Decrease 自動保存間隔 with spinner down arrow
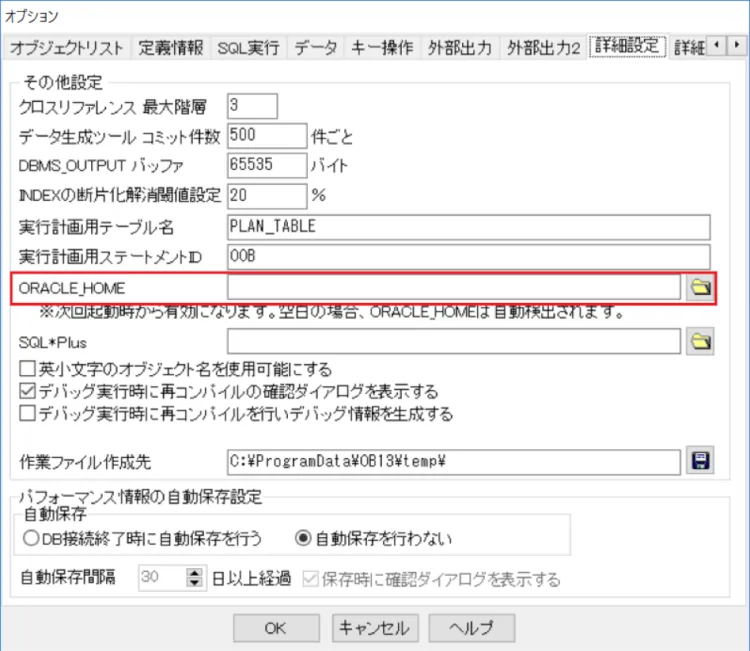The image size is (750, 651). tap(194, 583)
